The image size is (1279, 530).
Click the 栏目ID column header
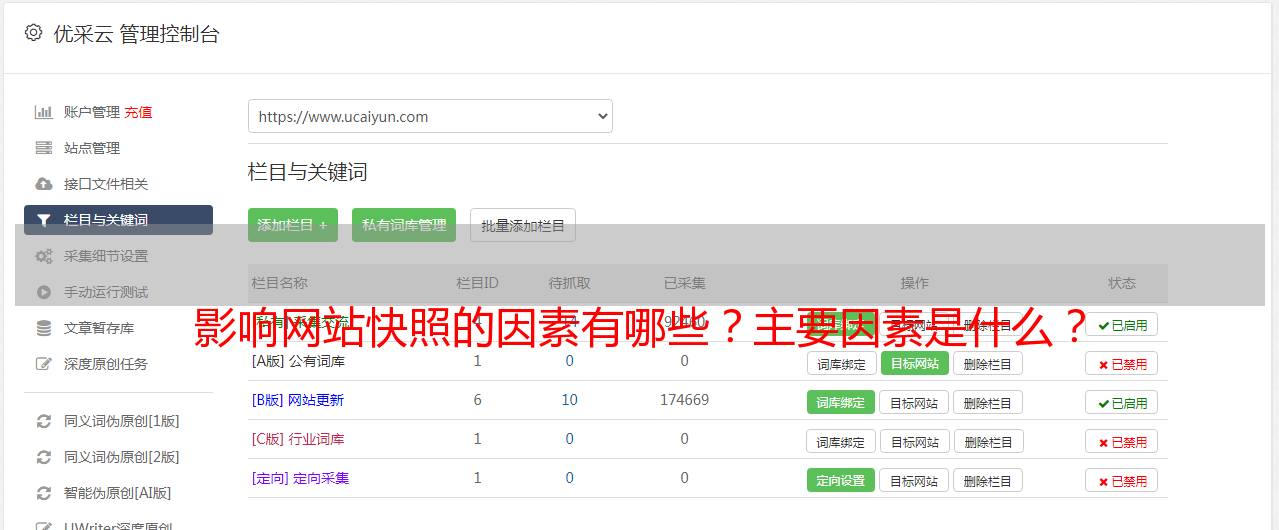(477, 283)
